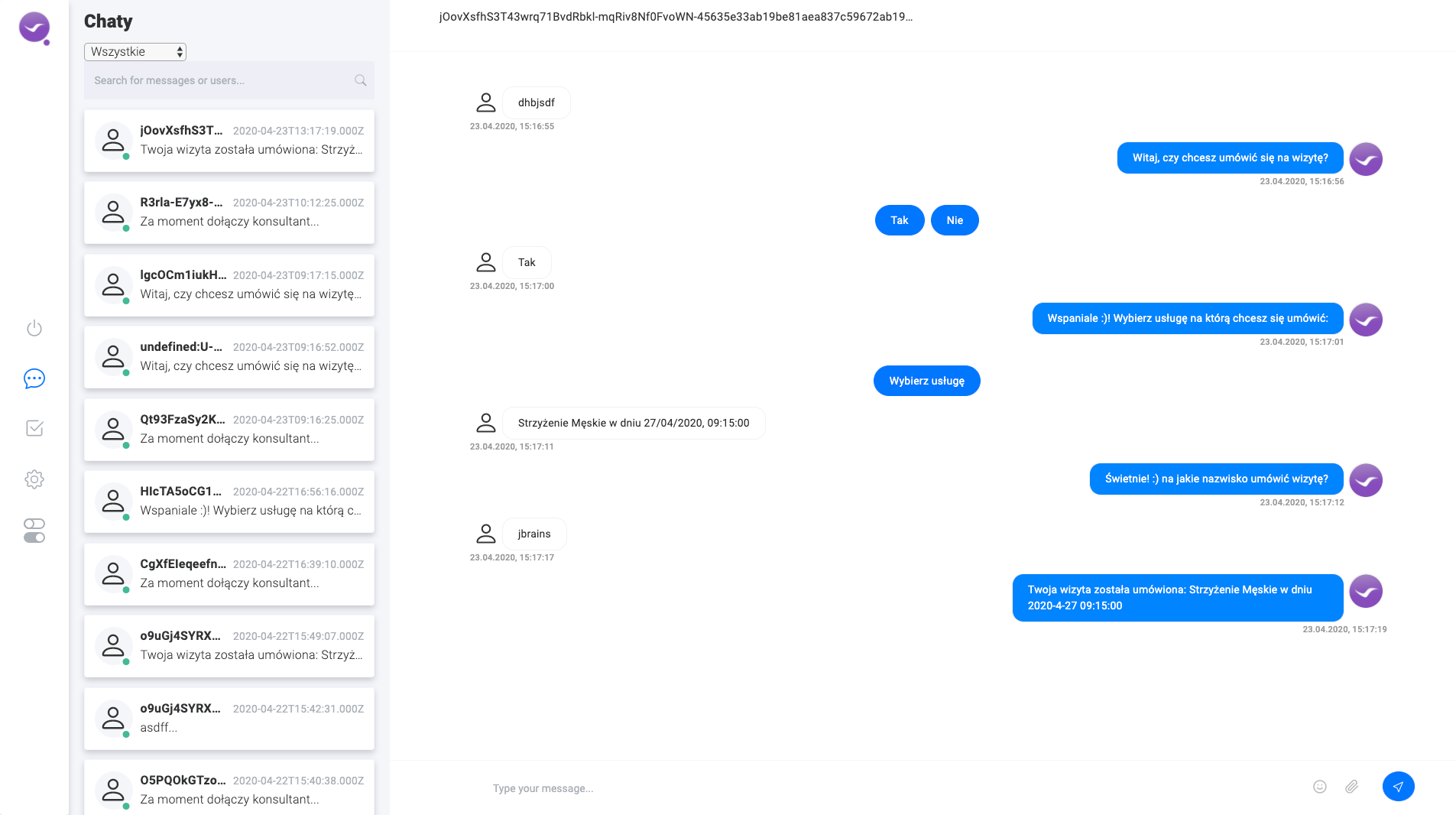This screenshot has height=815, width=1456.
Task: Click the emoji picker icon
Action: 1320,787
